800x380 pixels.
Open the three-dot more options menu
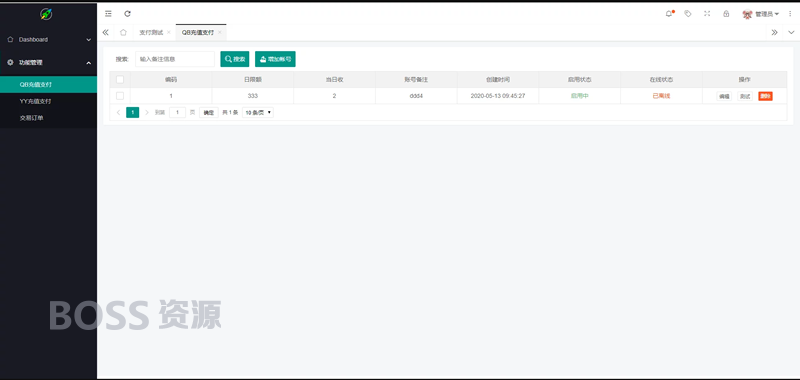click(x=790, y=14)
